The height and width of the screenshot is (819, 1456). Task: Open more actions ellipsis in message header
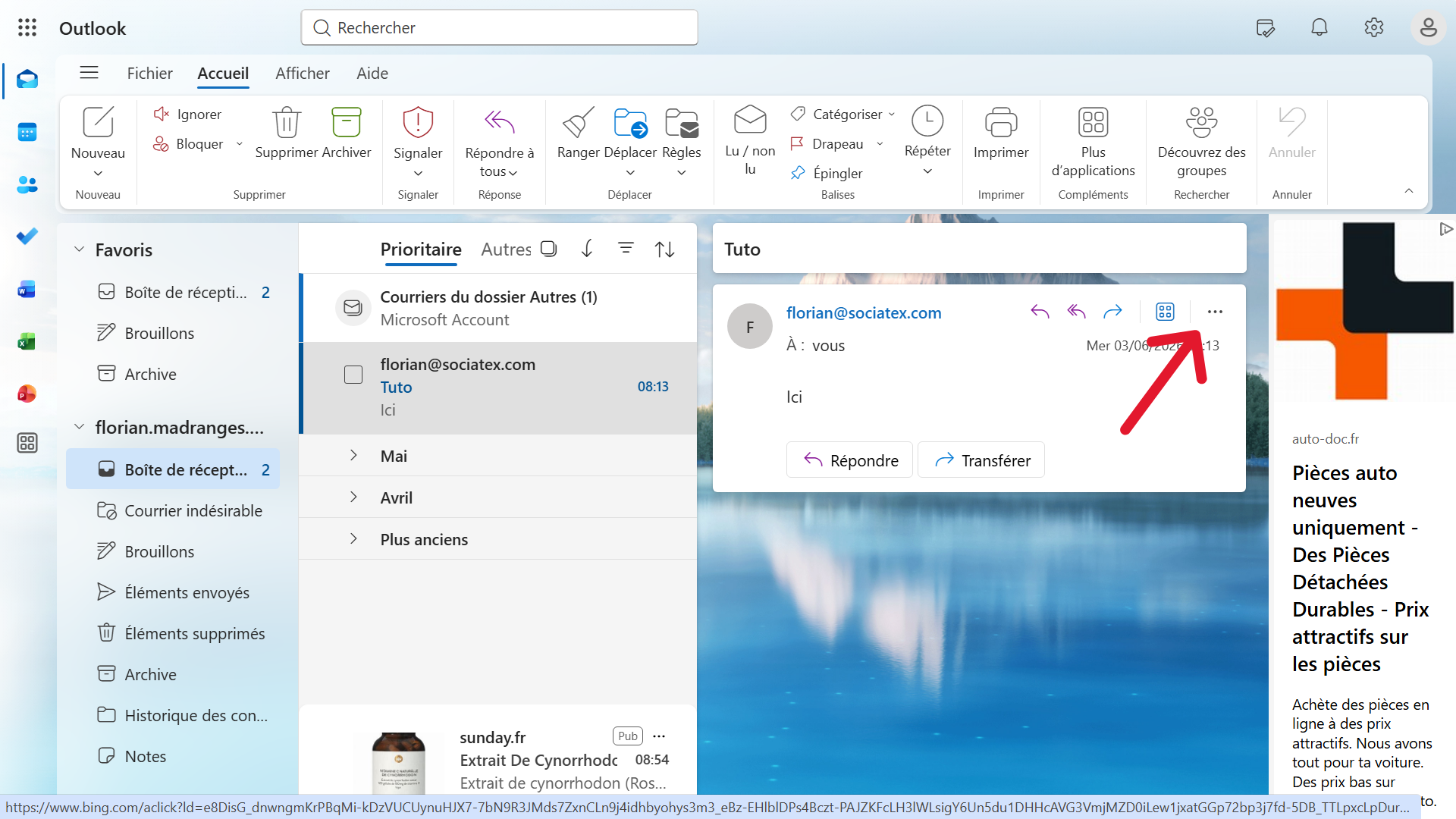tap(1215, 312)
